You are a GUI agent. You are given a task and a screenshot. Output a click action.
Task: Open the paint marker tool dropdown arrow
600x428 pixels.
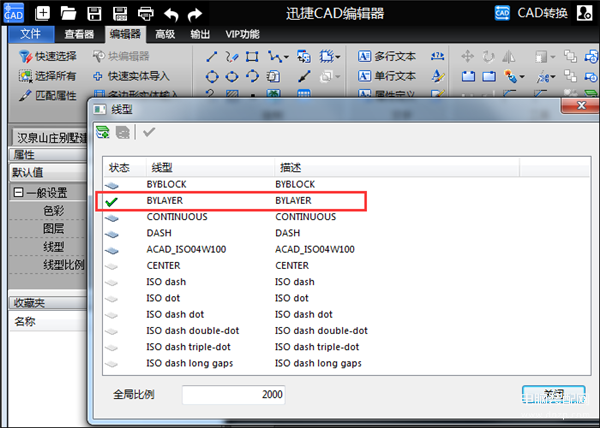[522, 77]
